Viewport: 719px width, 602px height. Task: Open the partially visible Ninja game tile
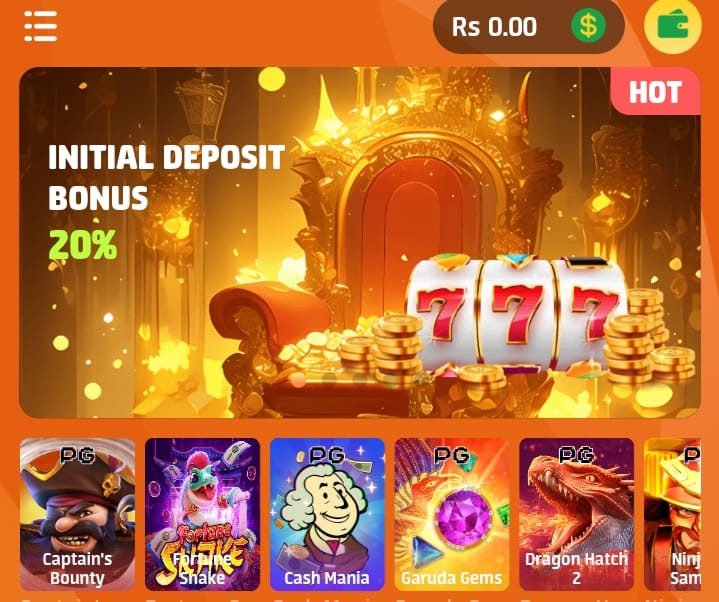coord(672,514)
